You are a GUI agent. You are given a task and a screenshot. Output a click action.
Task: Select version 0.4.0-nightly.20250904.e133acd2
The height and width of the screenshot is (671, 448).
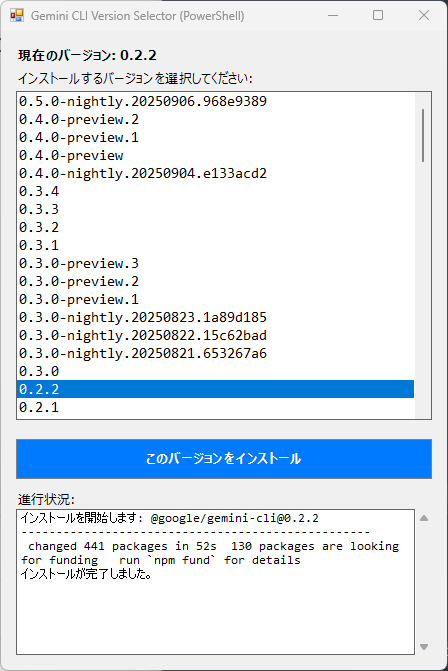pos(215,173)
